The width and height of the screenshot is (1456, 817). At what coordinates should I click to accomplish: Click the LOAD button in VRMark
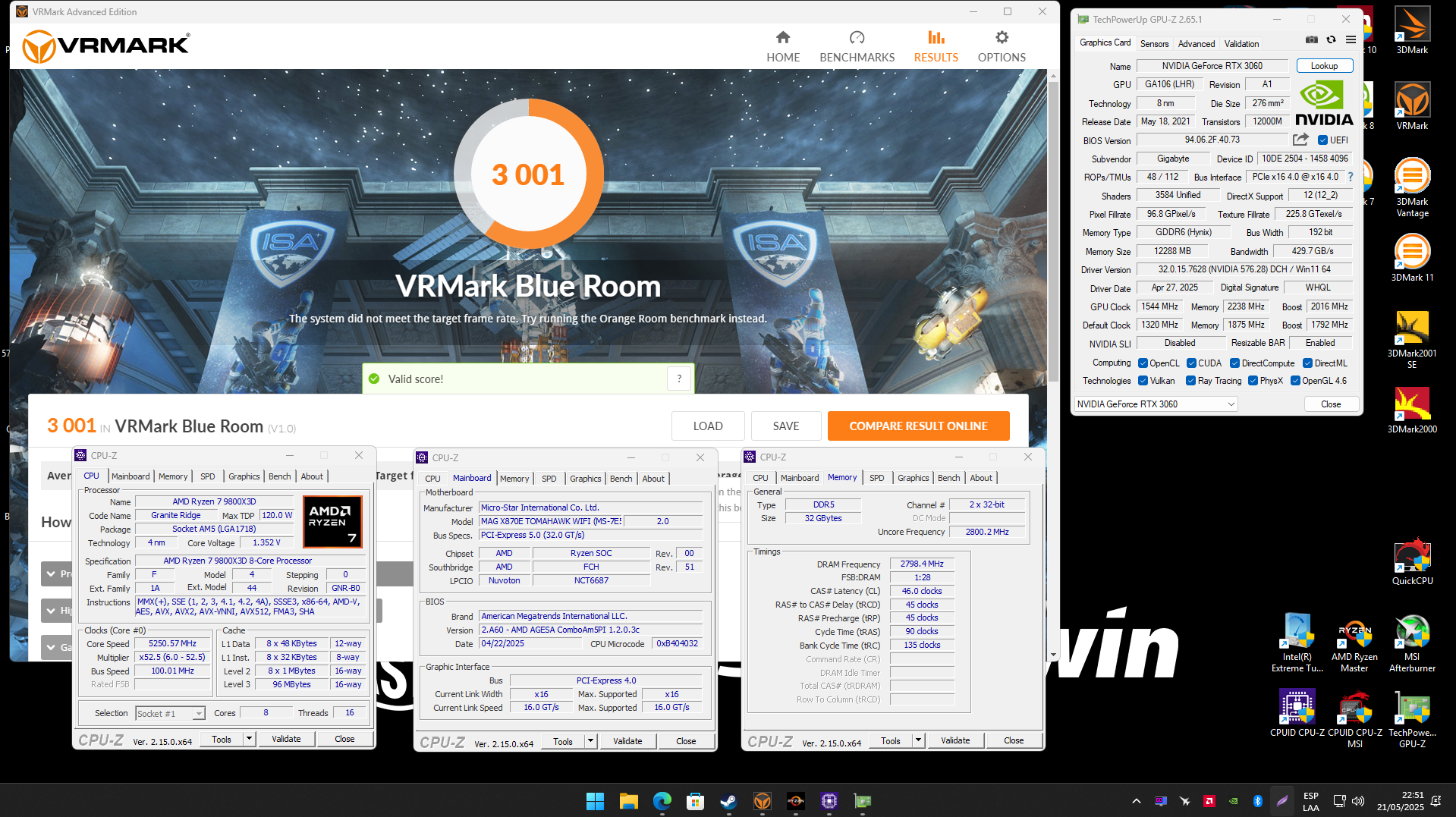tap(707, 426)
